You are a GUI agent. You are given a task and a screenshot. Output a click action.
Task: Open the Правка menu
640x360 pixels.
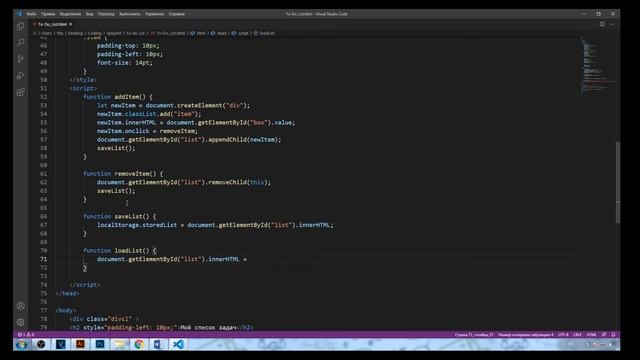[48, 14]
